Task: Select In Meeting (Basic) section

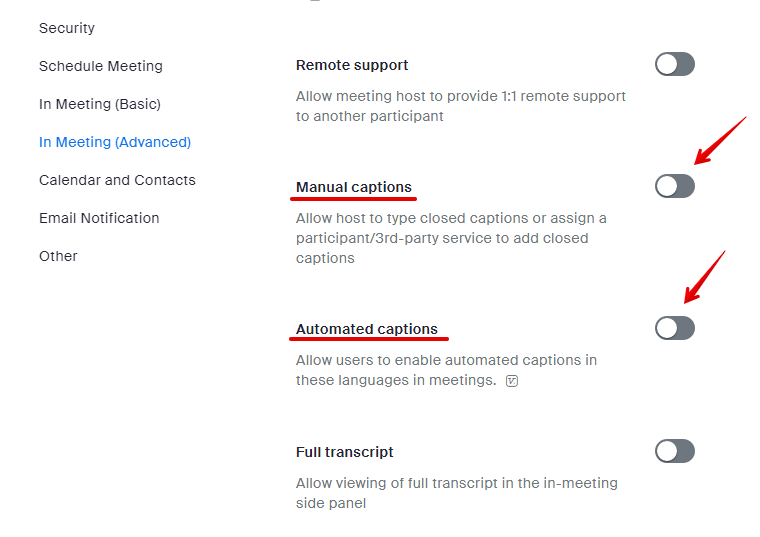Action: 99,104
